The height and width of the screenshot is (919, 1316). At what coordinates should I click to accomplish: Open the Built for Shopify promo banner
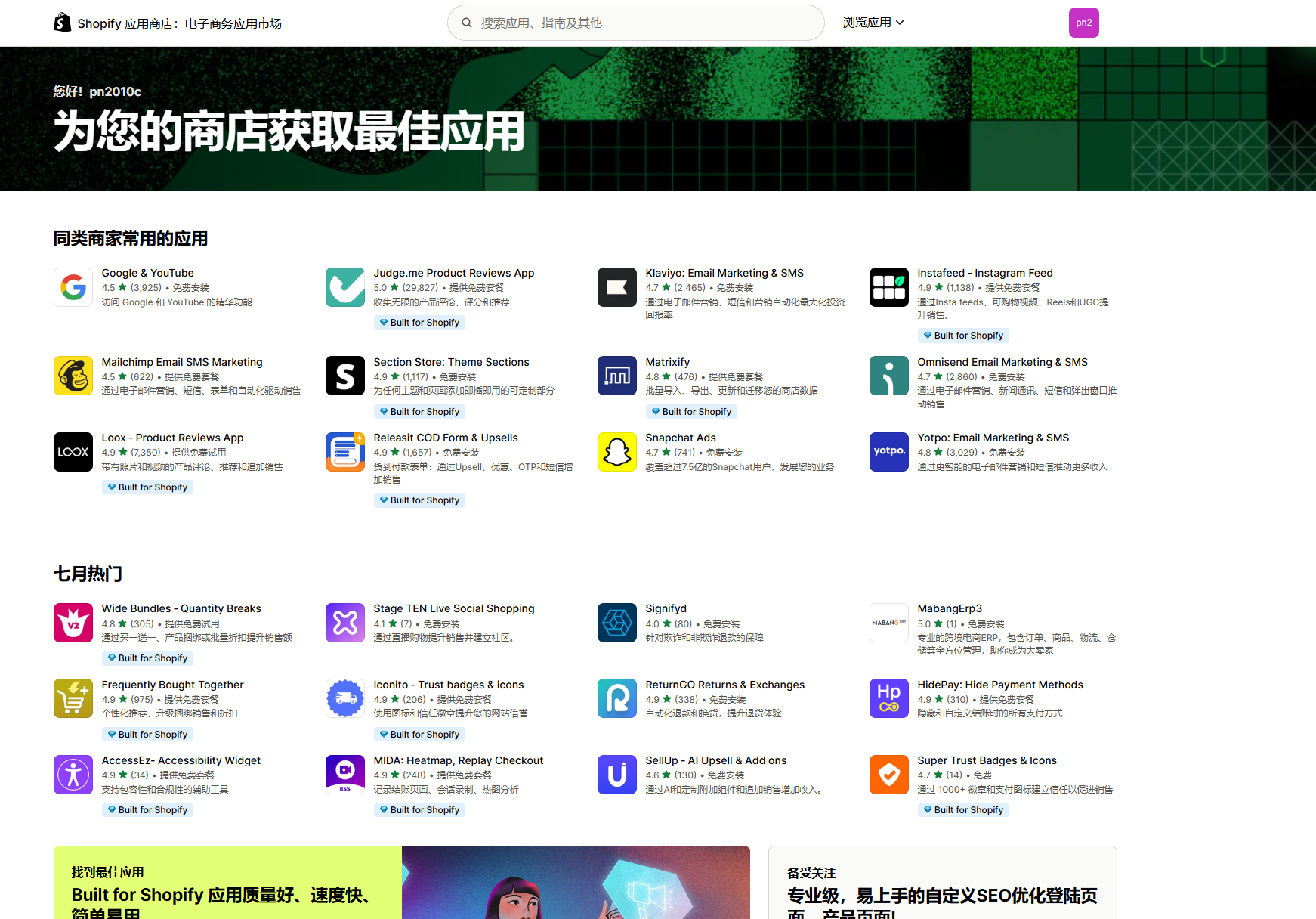pos(402,883)
